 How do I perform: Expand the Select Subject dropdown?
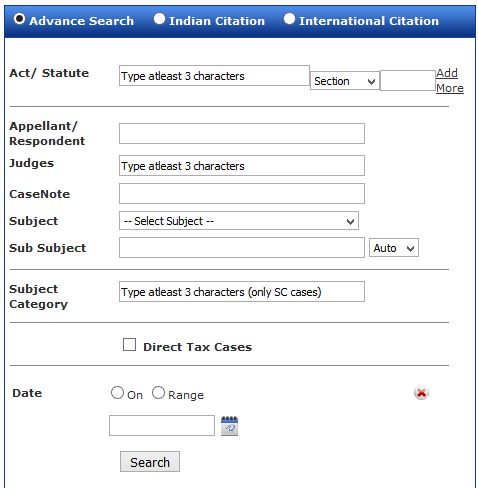tap(239, 221)
